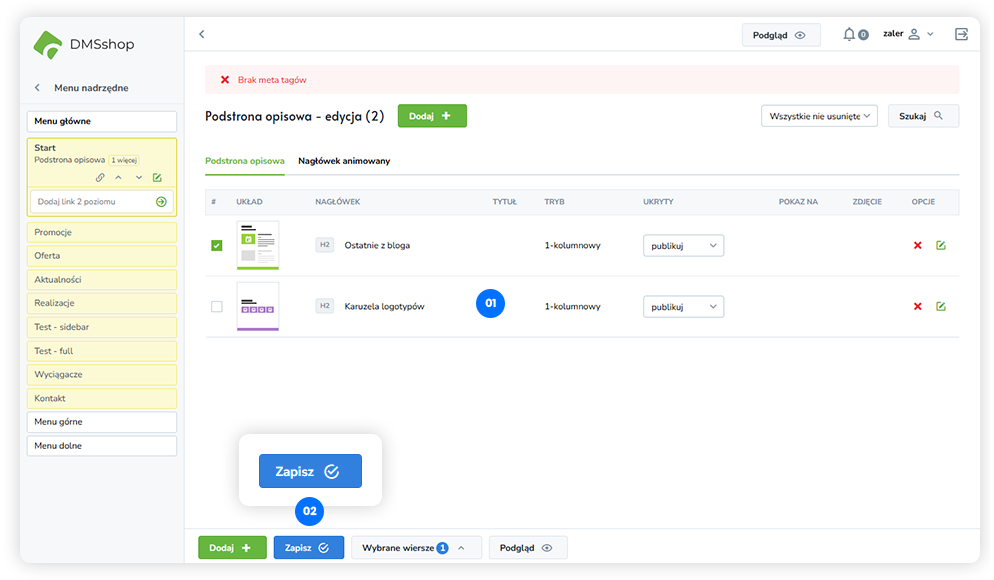Click the link chain icon under Start
Image resolution: width=994 pixels, height=580 pixels.
[100, 178]
